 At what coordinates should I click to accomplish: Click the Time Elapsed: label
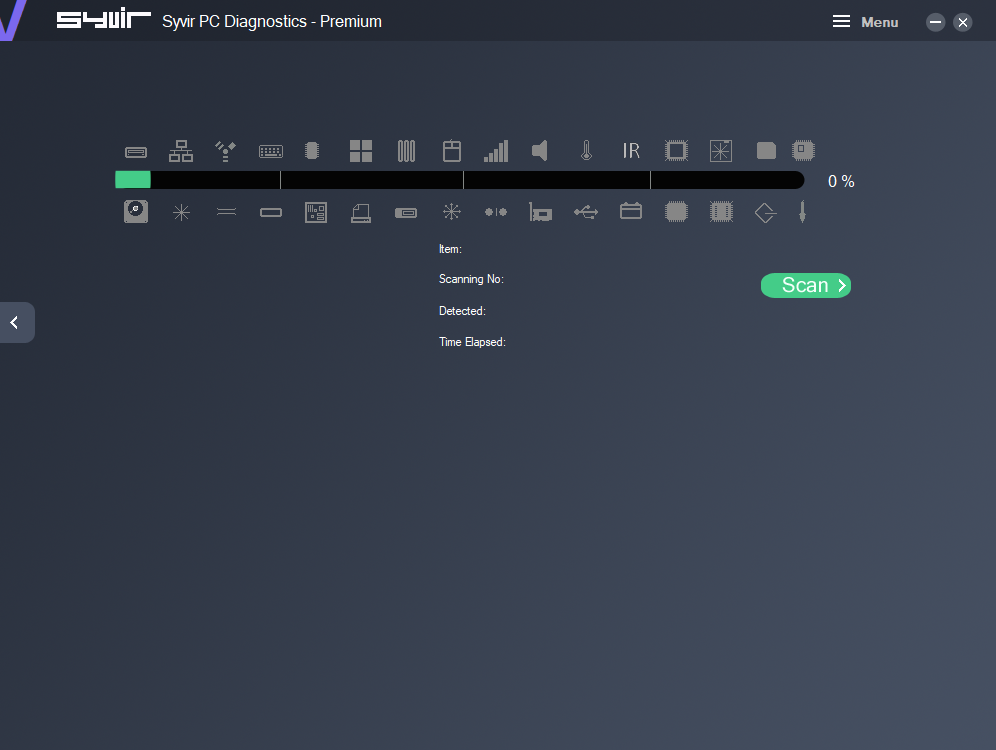tap(473, 342)
